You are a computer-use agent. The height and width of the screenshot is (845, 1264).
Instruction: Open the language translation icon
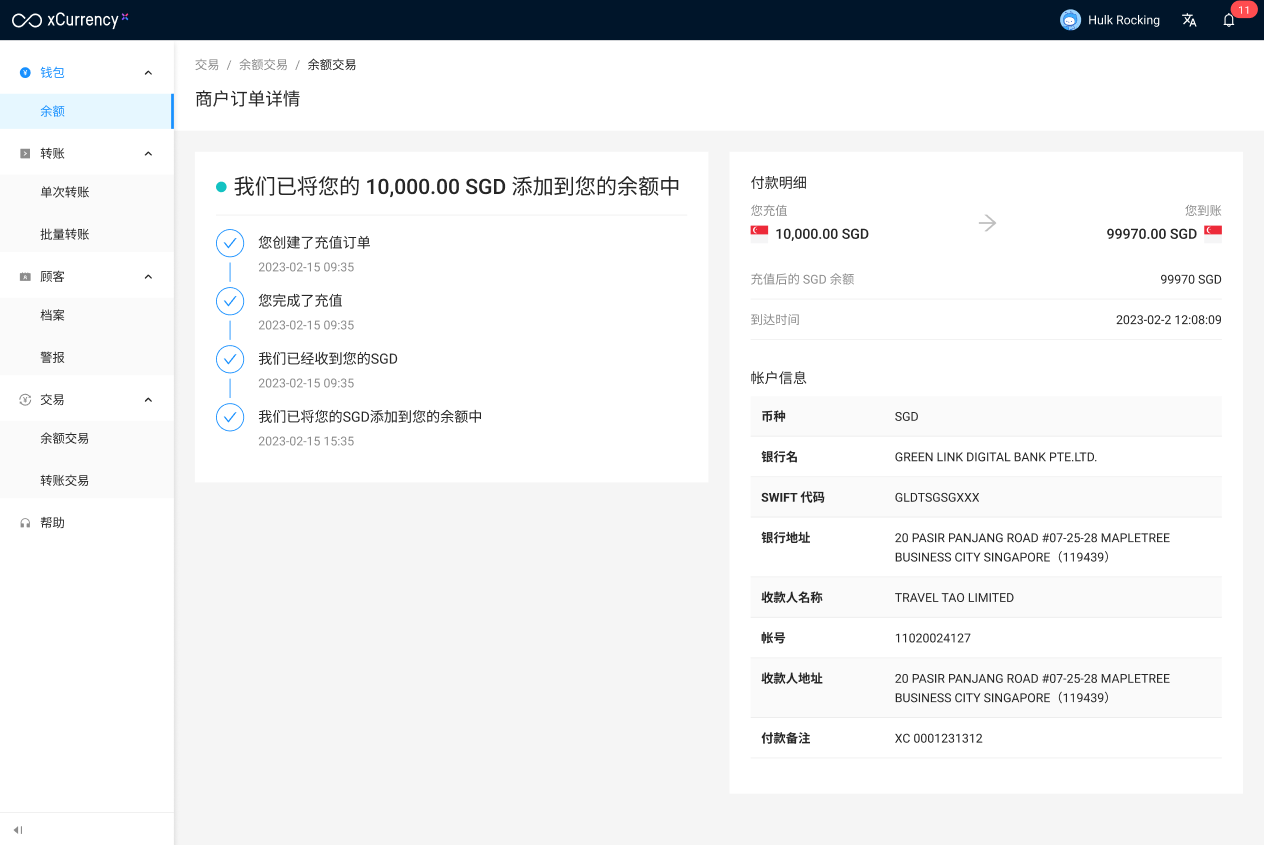point(1189,20)
